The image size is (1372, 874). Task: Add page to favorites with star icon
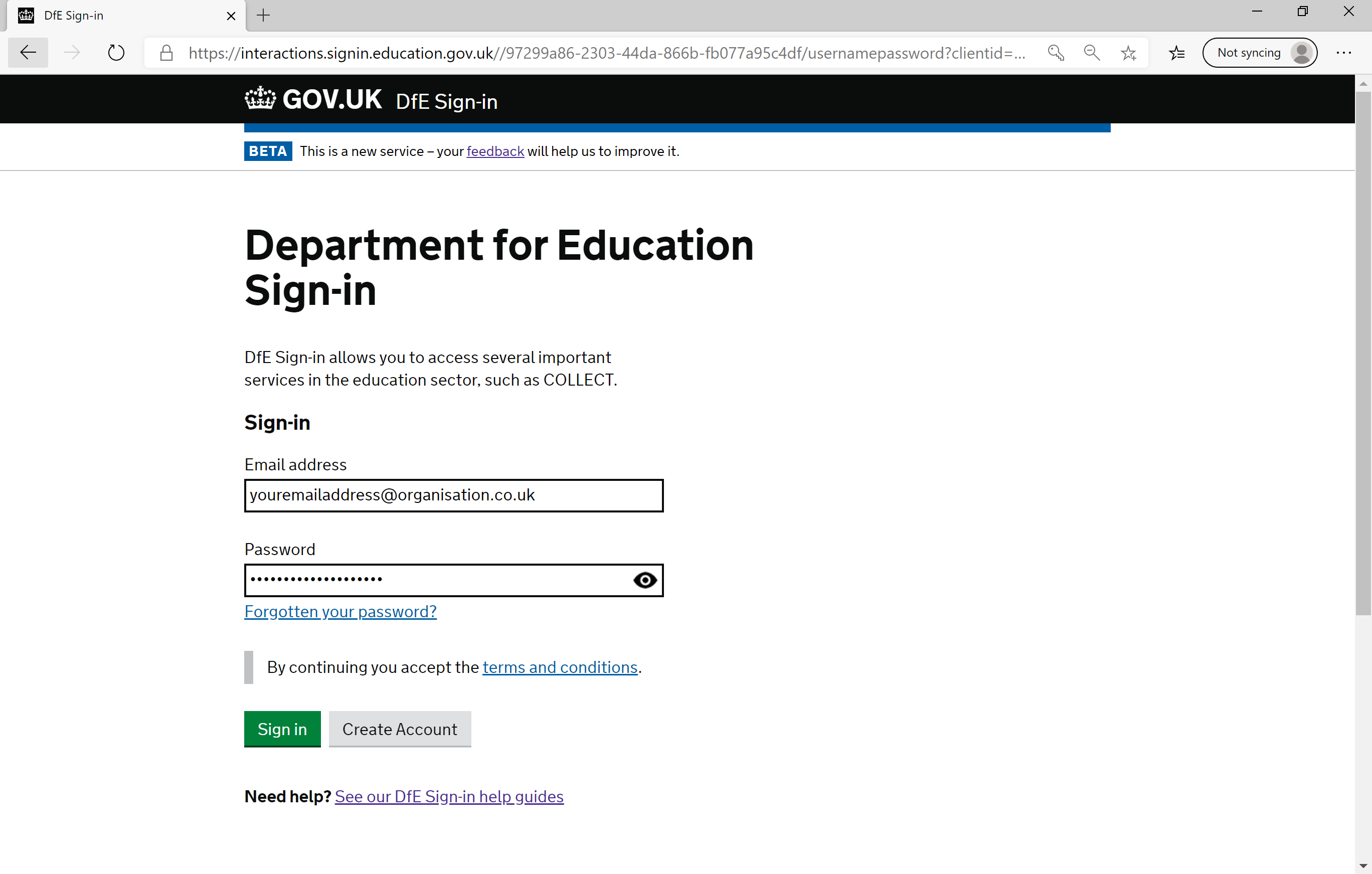coord(1128,53)
